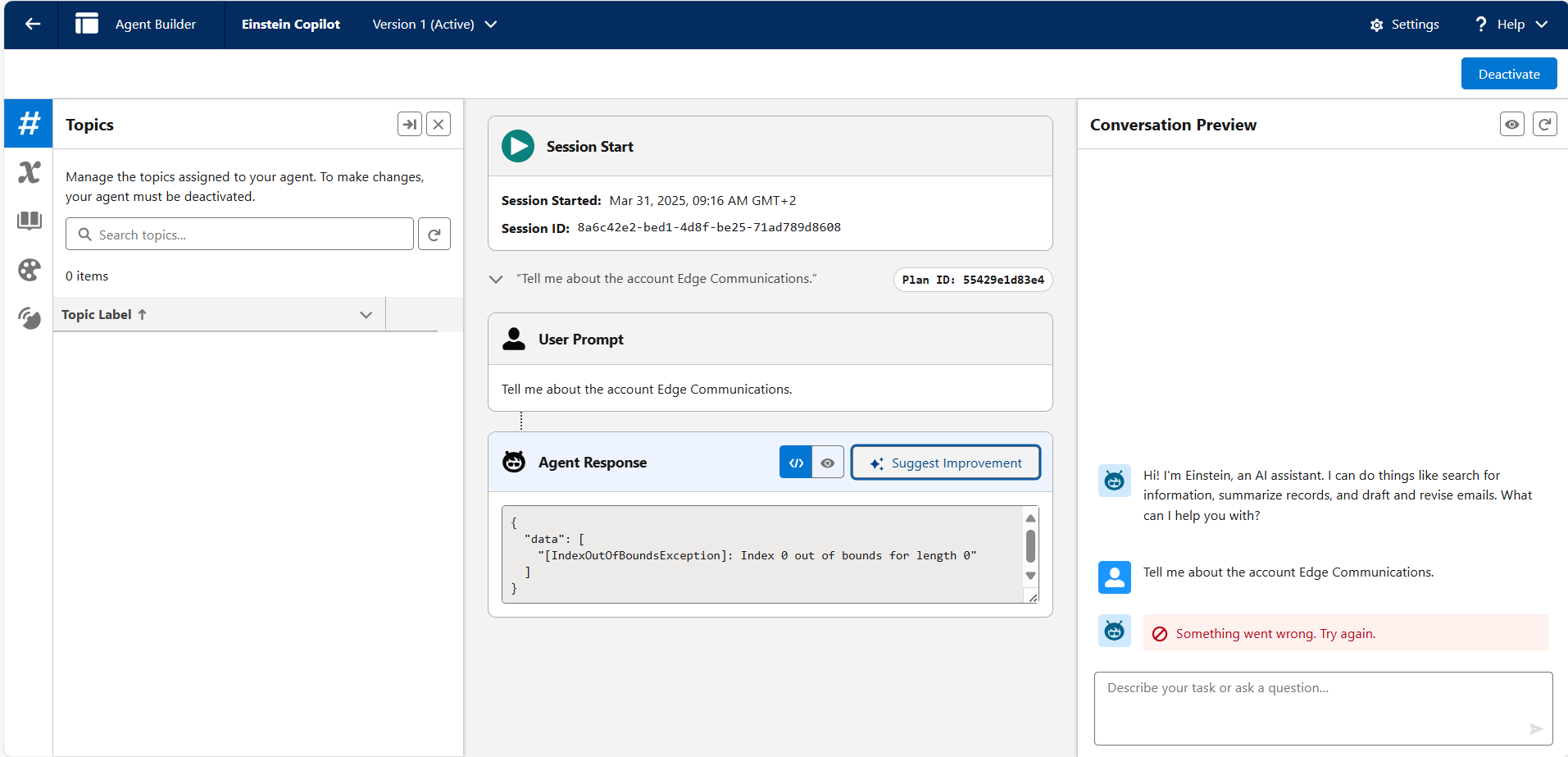This screenshot has width=1568, height=757.
Task: Click the error icon in the warning message
Action: (x=1160, y=634)
